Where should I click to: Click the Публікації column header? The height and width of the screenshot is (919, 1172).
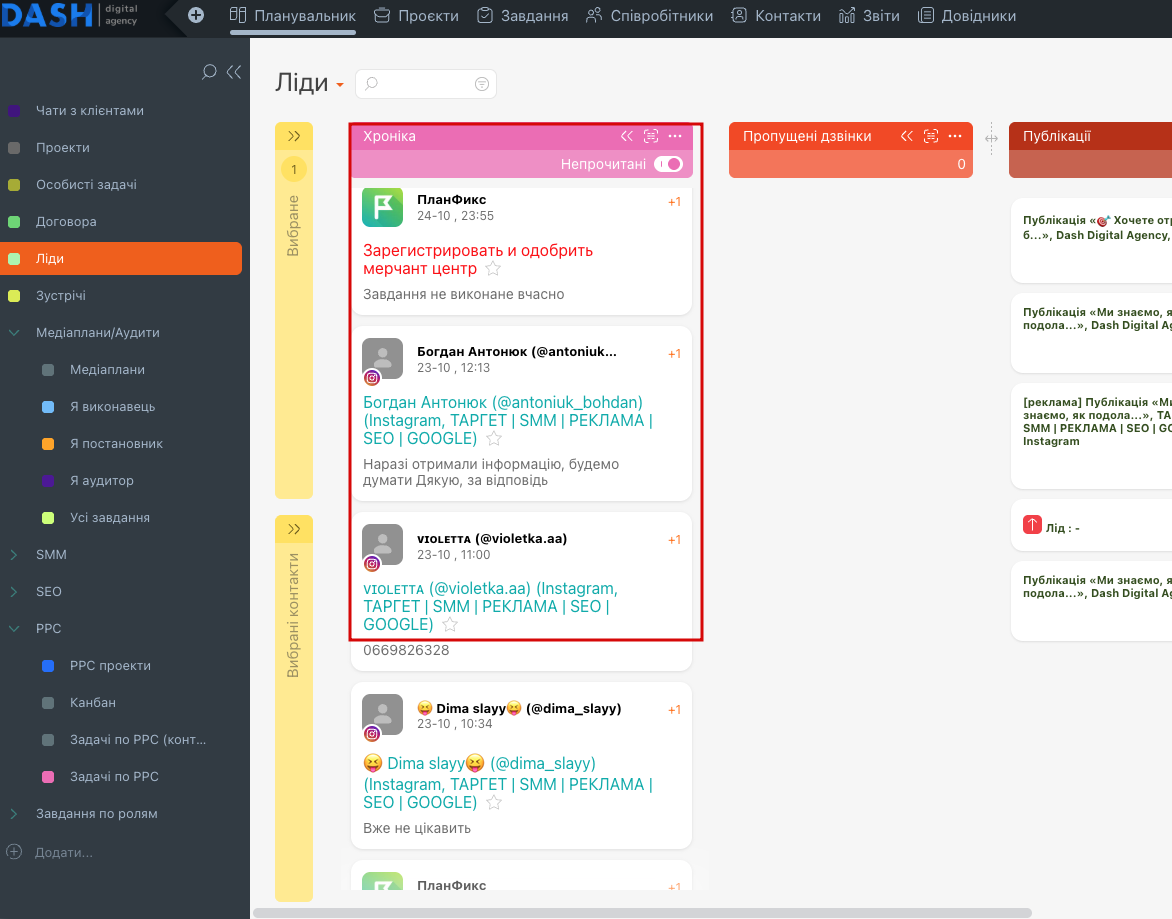[1091, 136]
